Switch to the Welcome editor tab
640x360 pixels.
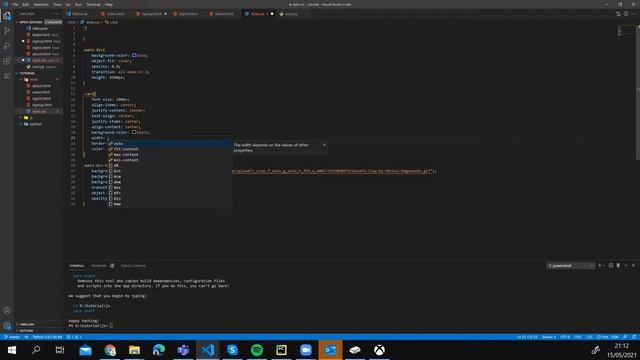(80, 14)
